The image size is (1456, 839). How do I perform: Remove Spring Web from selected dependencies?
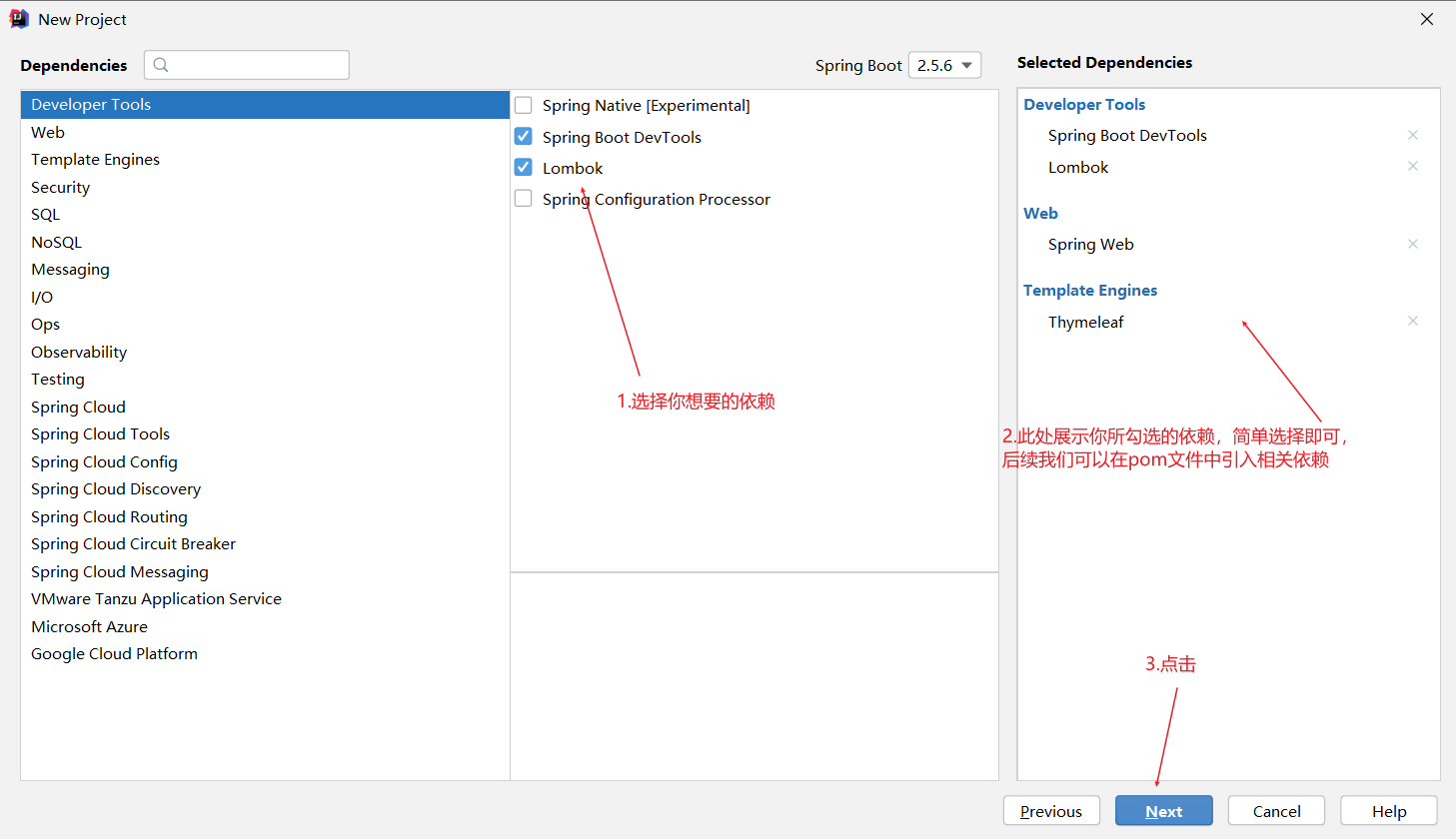1413,244
